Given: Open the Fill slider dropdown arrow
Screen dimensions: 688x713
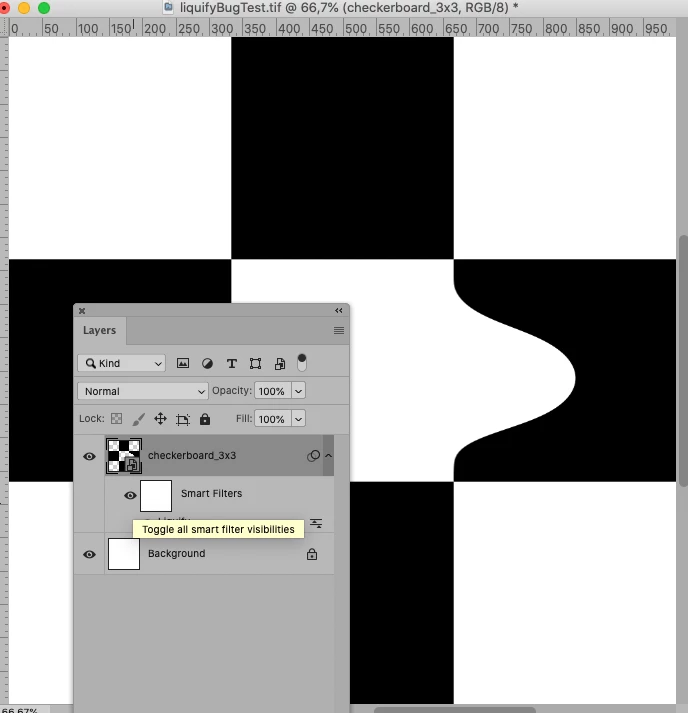Looking at the screenshot, I should click(x=298, y=419).
